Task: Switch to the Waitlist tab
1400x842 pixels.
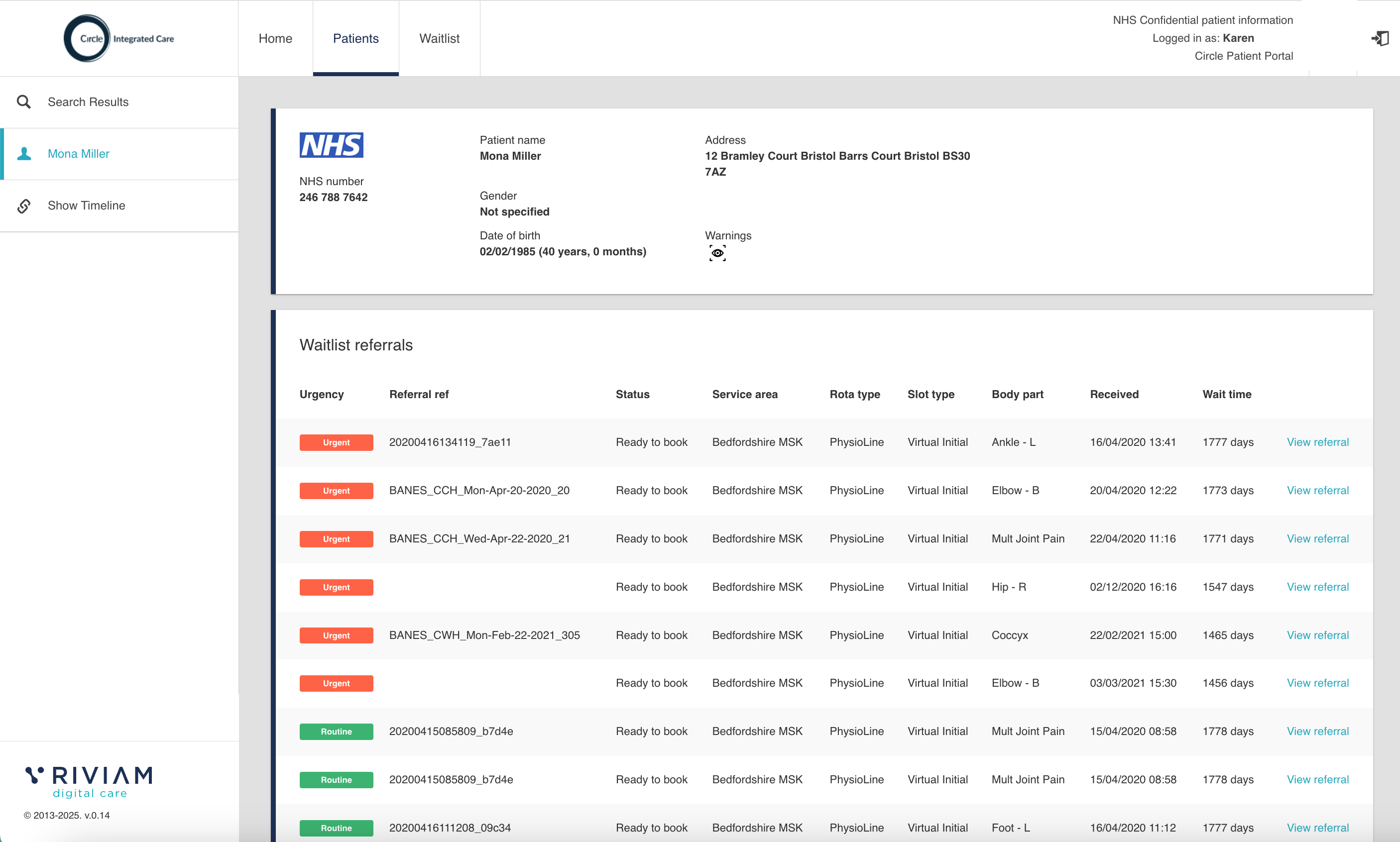Action: 439,39
